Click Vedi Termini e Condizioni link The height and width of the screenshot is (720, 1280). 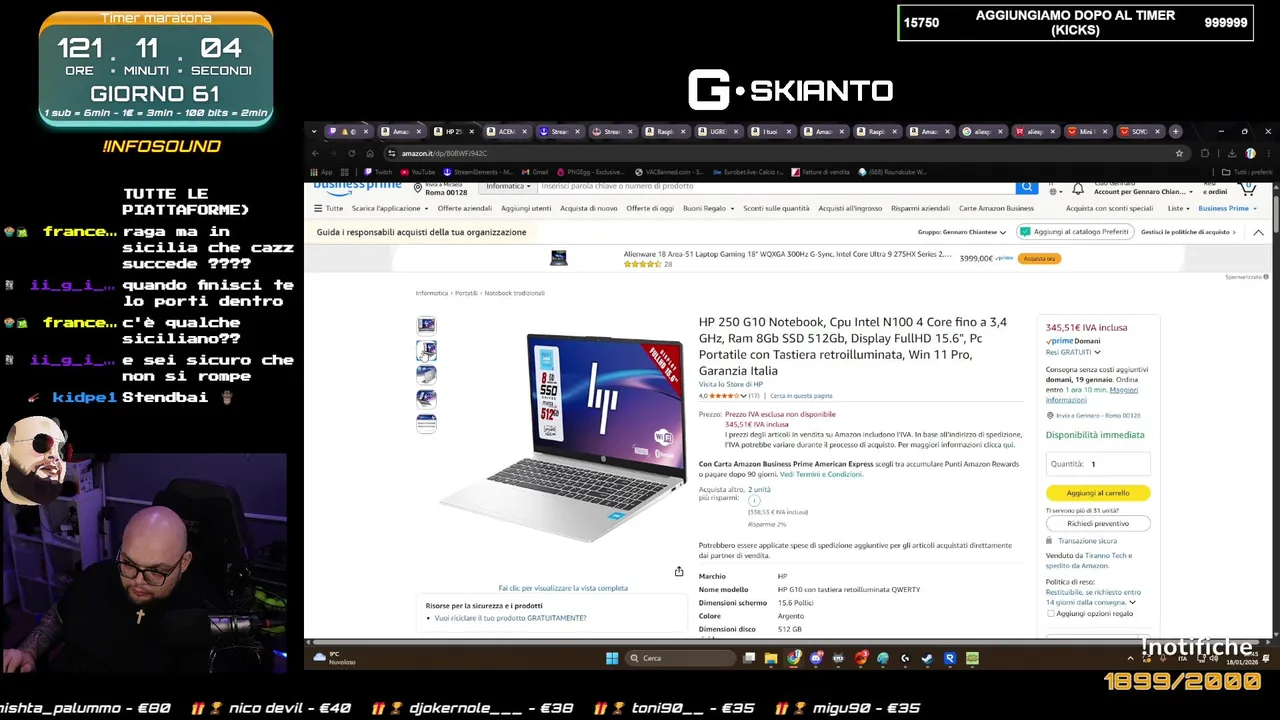coord(821,474)
